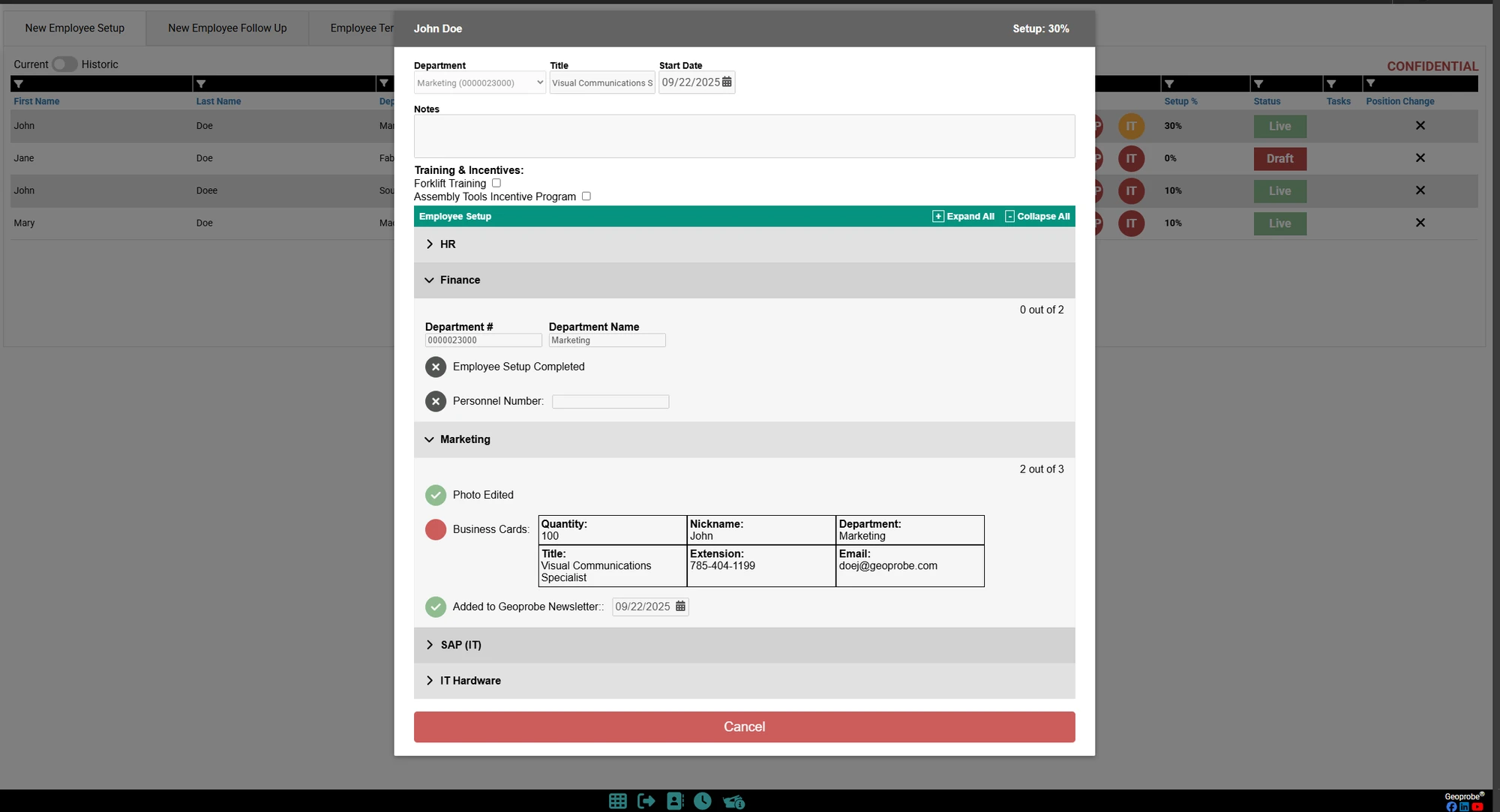Expand the SAP (IT) section
1500x812 pixels.
744,645
